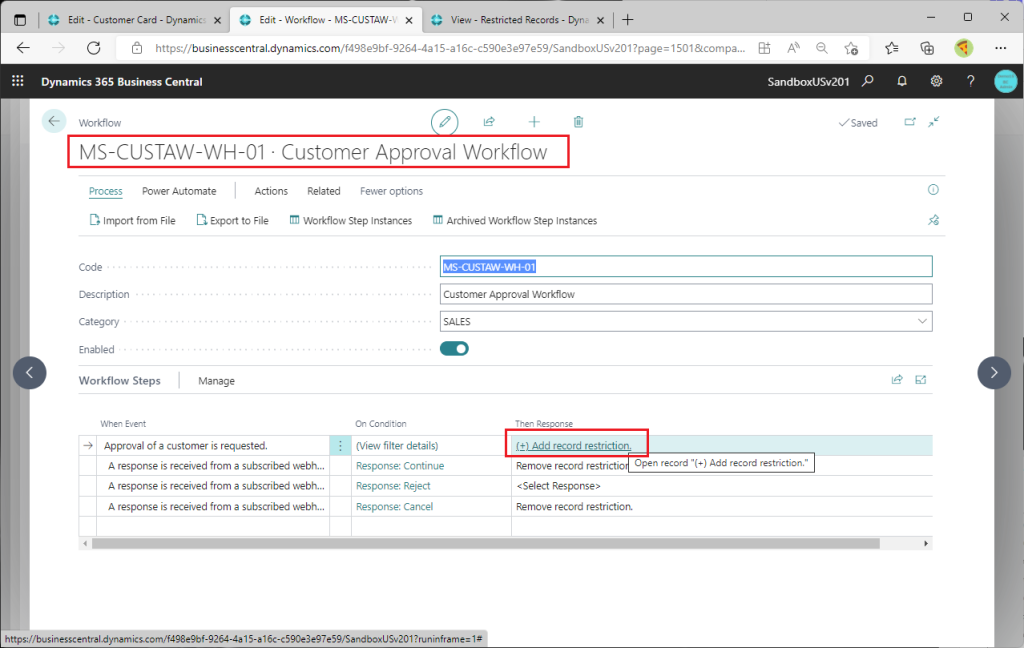1024x648 pixels.
Task: Create a new workflow with plus icon
Action: point(534,122)
